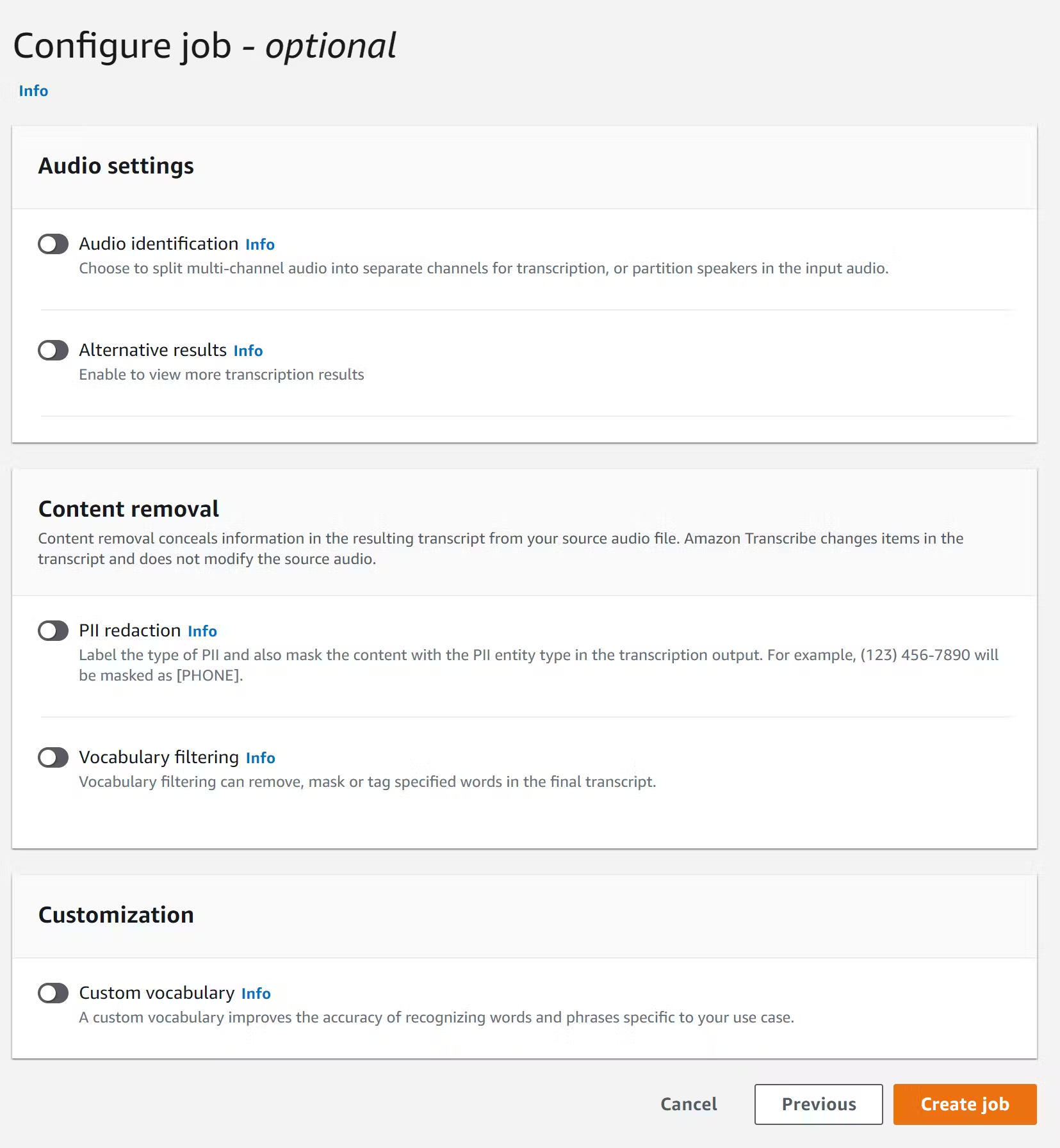The width and height of the screenshot is (1060, 1148).
Task: Switch on the Vocabulary filtering toggle
Action: 53,757
